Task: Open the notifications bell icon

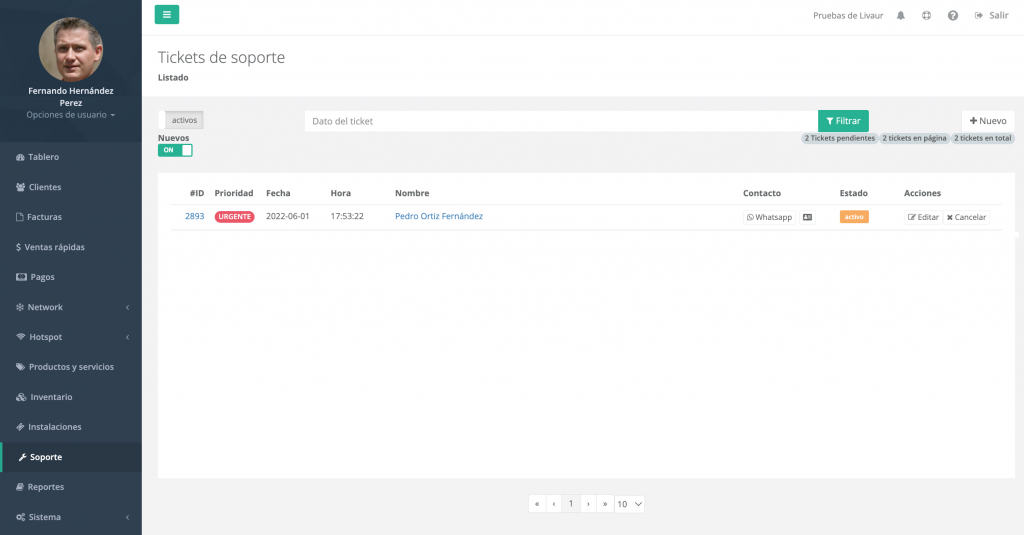Action: (901, 16)
